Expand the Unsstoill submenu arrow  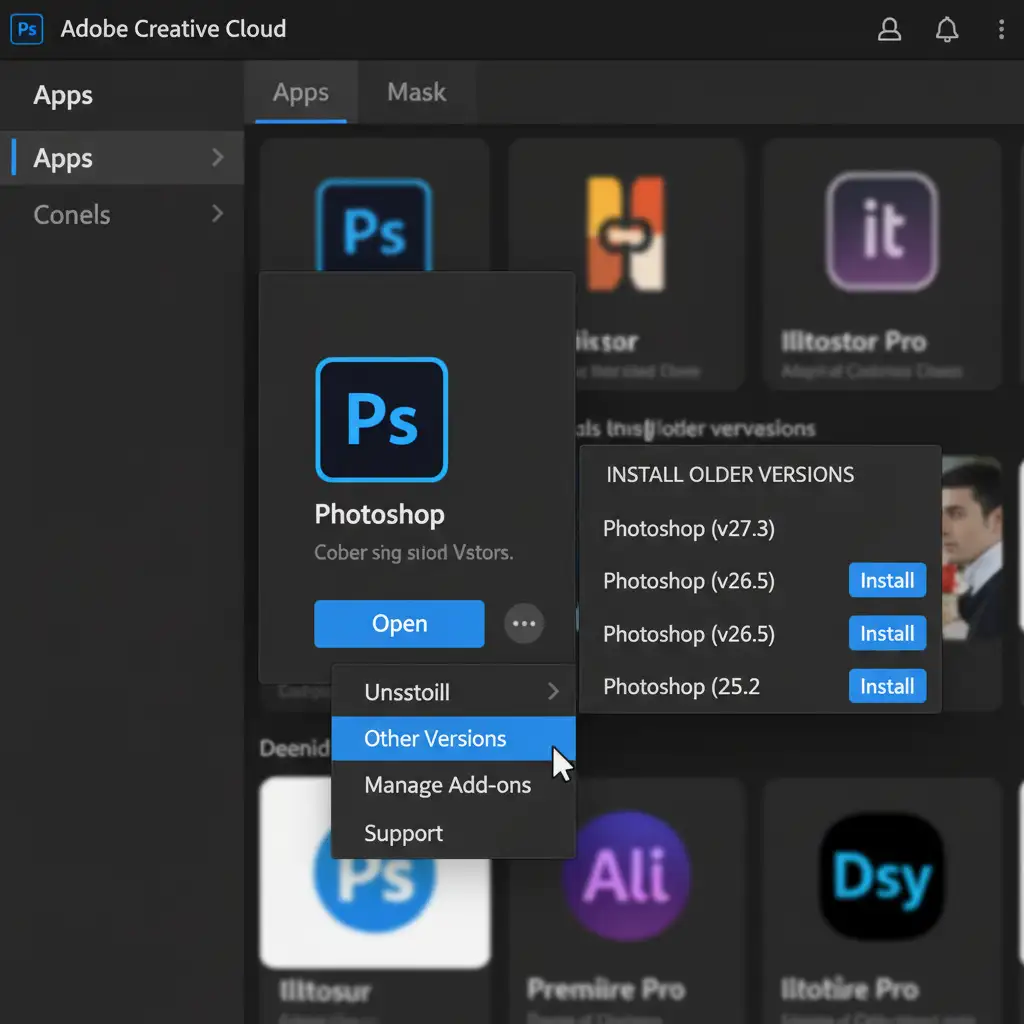click(553, 692)
